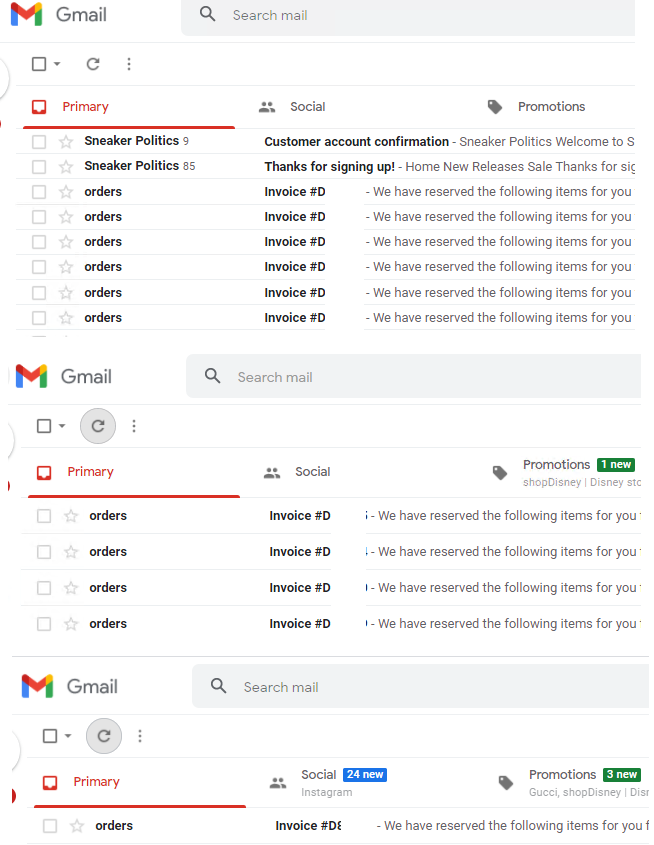Switch to Primary tab in top Gmail screenshot
654x845 pixels.
click(129, 107)
